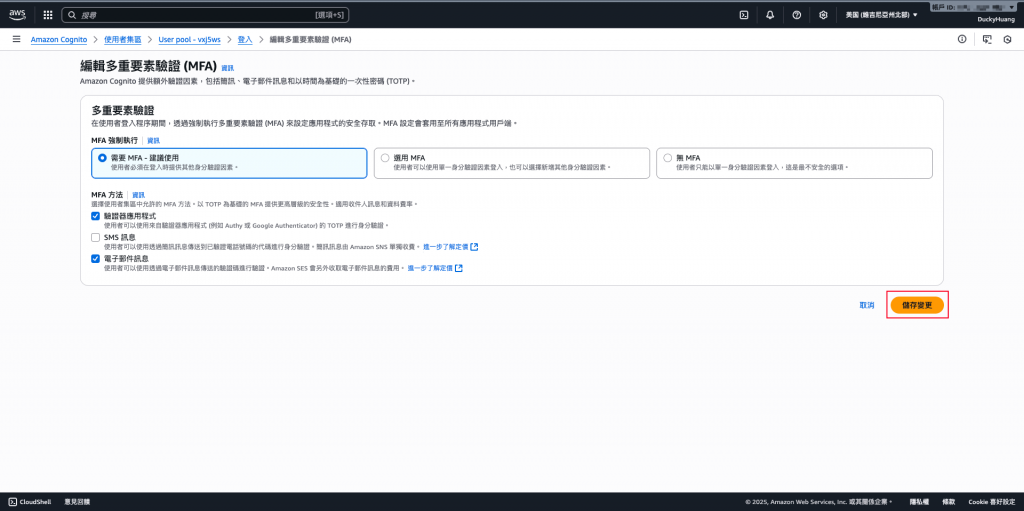
Task: Click 取消 button
Action: (867, 305)
